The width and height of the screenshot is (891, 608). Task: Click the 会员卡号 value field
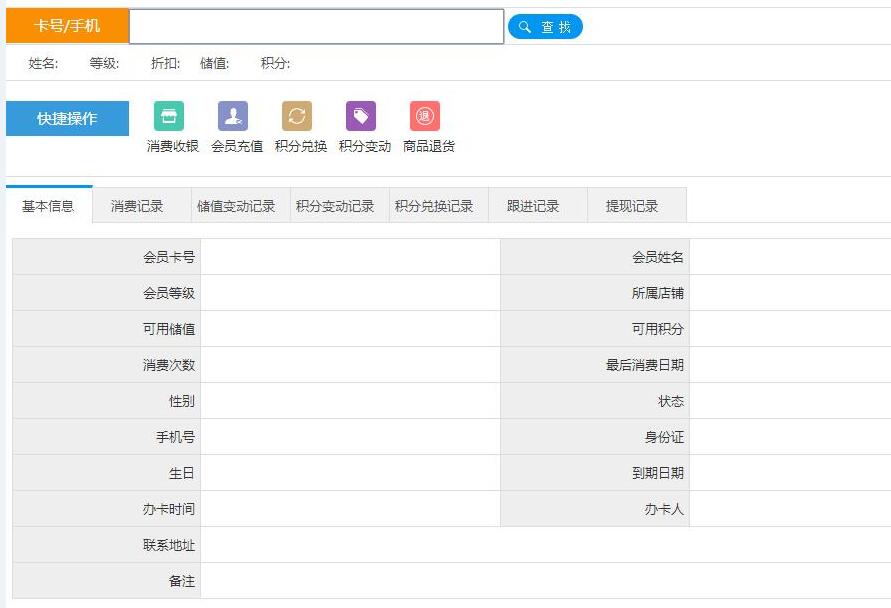coord(350,255)
